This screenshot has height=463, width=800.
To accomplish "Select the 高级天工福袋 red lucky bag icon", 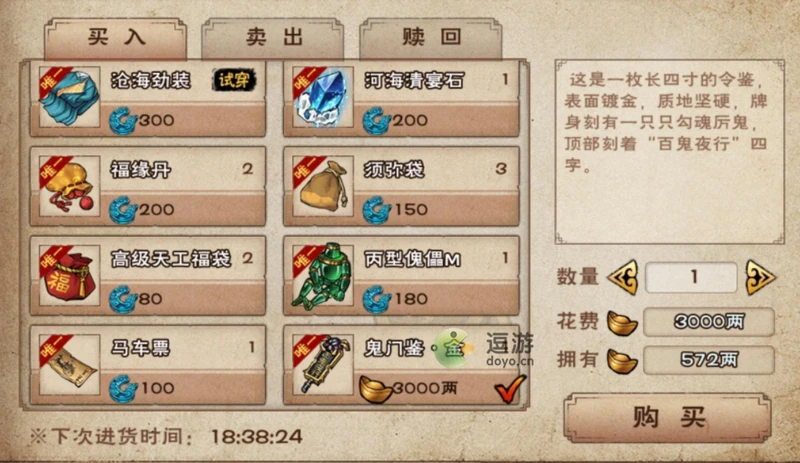I will point(70,276).
